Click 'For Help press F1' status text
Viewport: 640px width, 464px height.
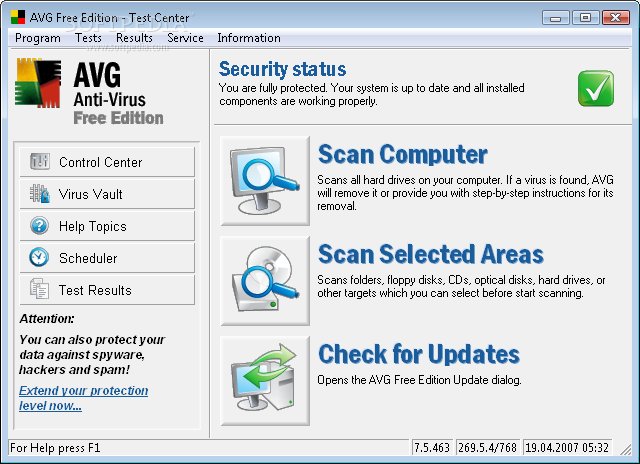pos(55,448)
